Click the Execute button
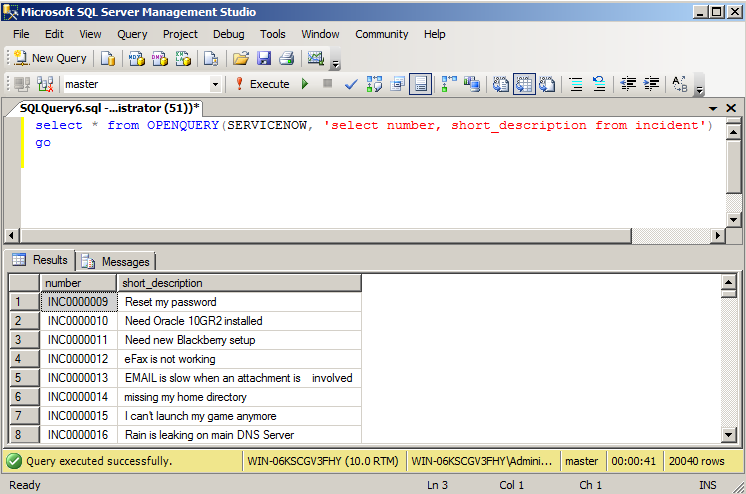Screen dimensions: 746x494 tap(263, 84)
